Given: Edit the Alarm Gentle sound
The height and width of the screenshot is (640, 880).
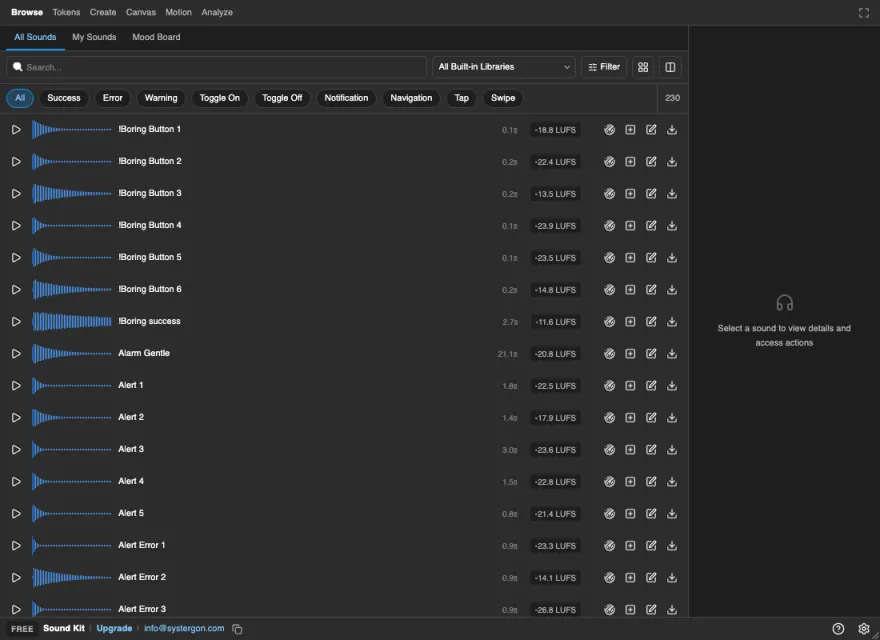Looking at the screenshot, I should pos(651,354).
